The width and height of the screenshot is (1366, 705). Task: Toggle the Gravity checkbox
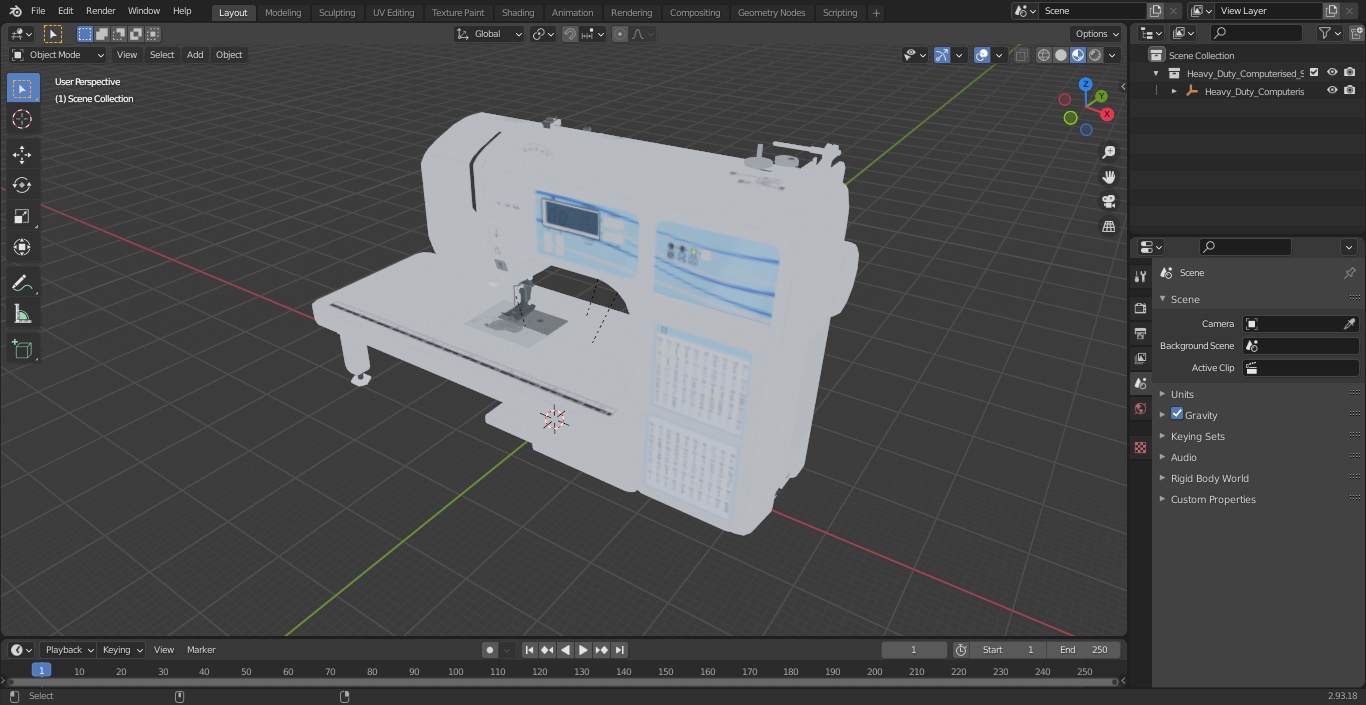pos(1177,414)
